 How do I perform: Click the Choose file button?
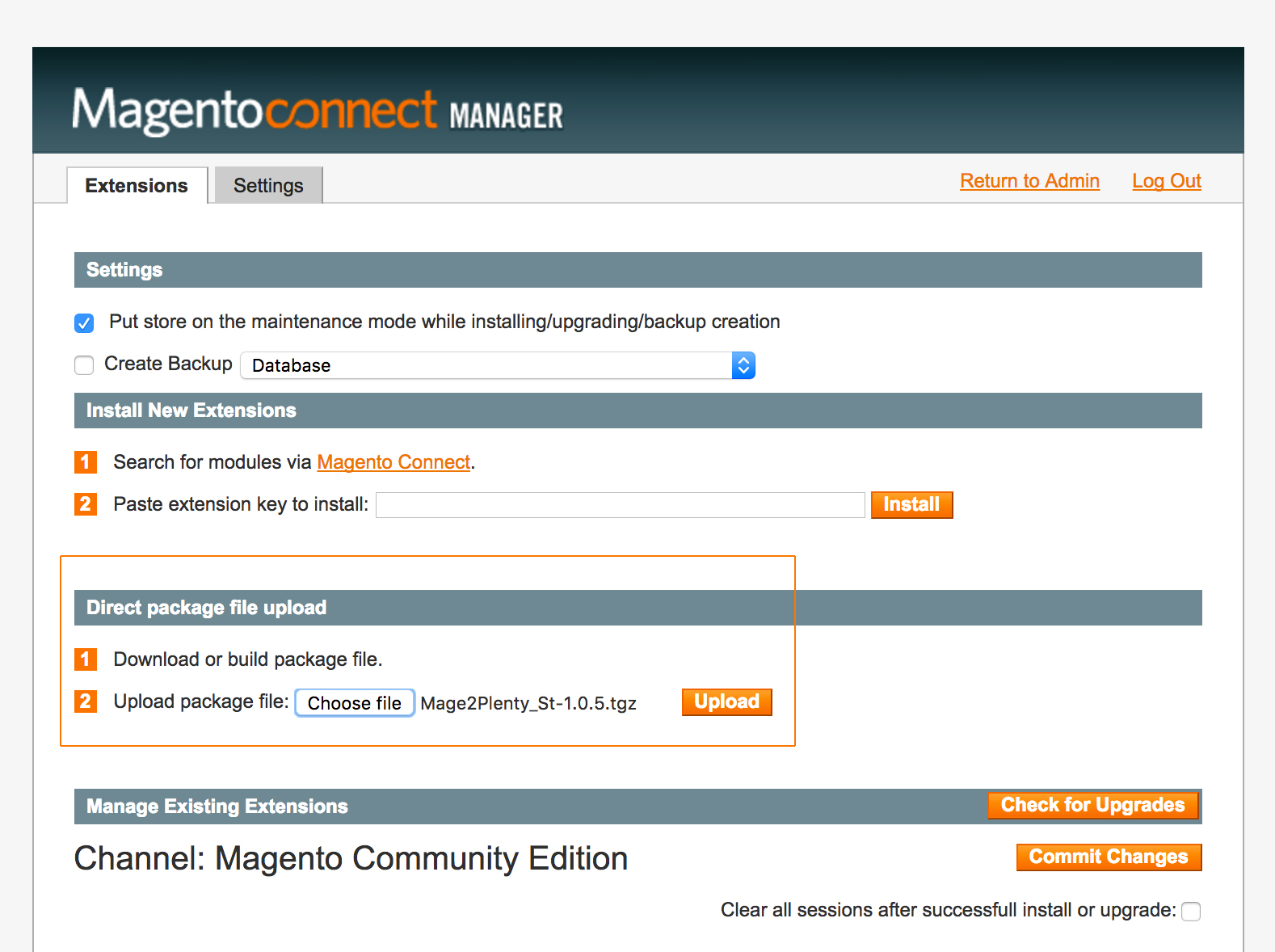(355, 703)
